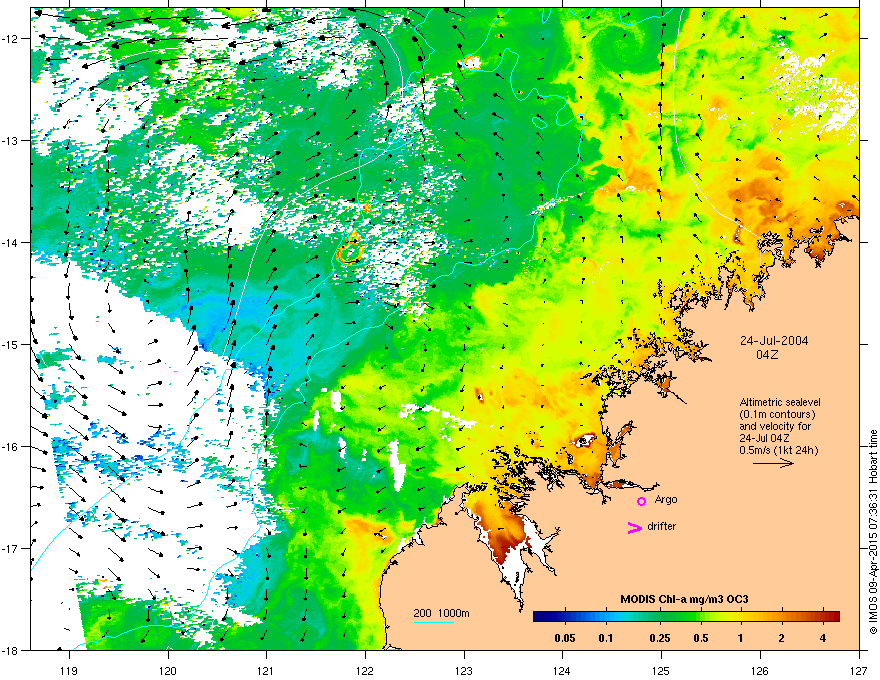Click longitude axis label 121
This screenshot has height=680, width=880.
pyautogui.click(x=266, y=670)
